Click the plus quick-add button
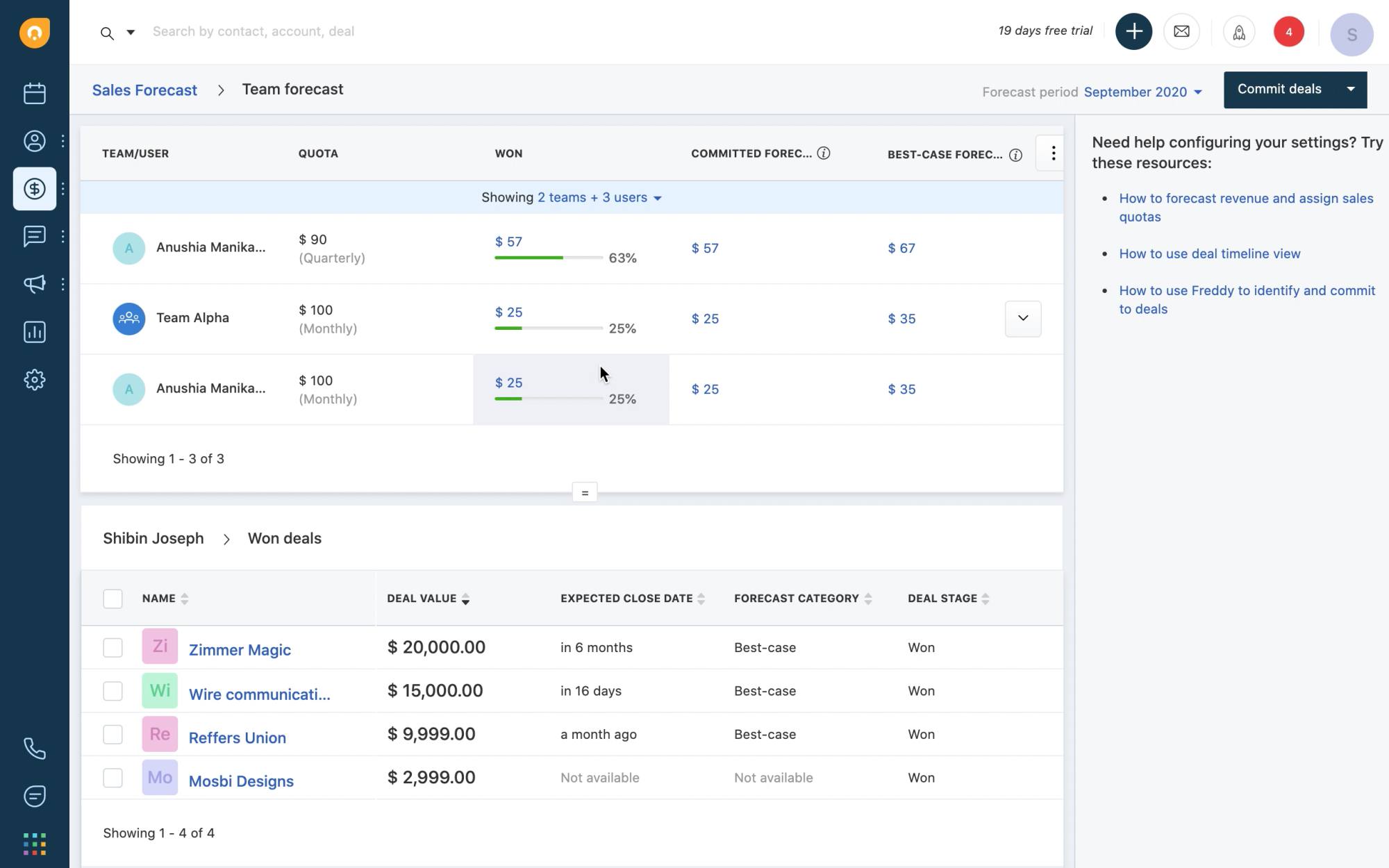1389x868 pixels. (1133, 31)
